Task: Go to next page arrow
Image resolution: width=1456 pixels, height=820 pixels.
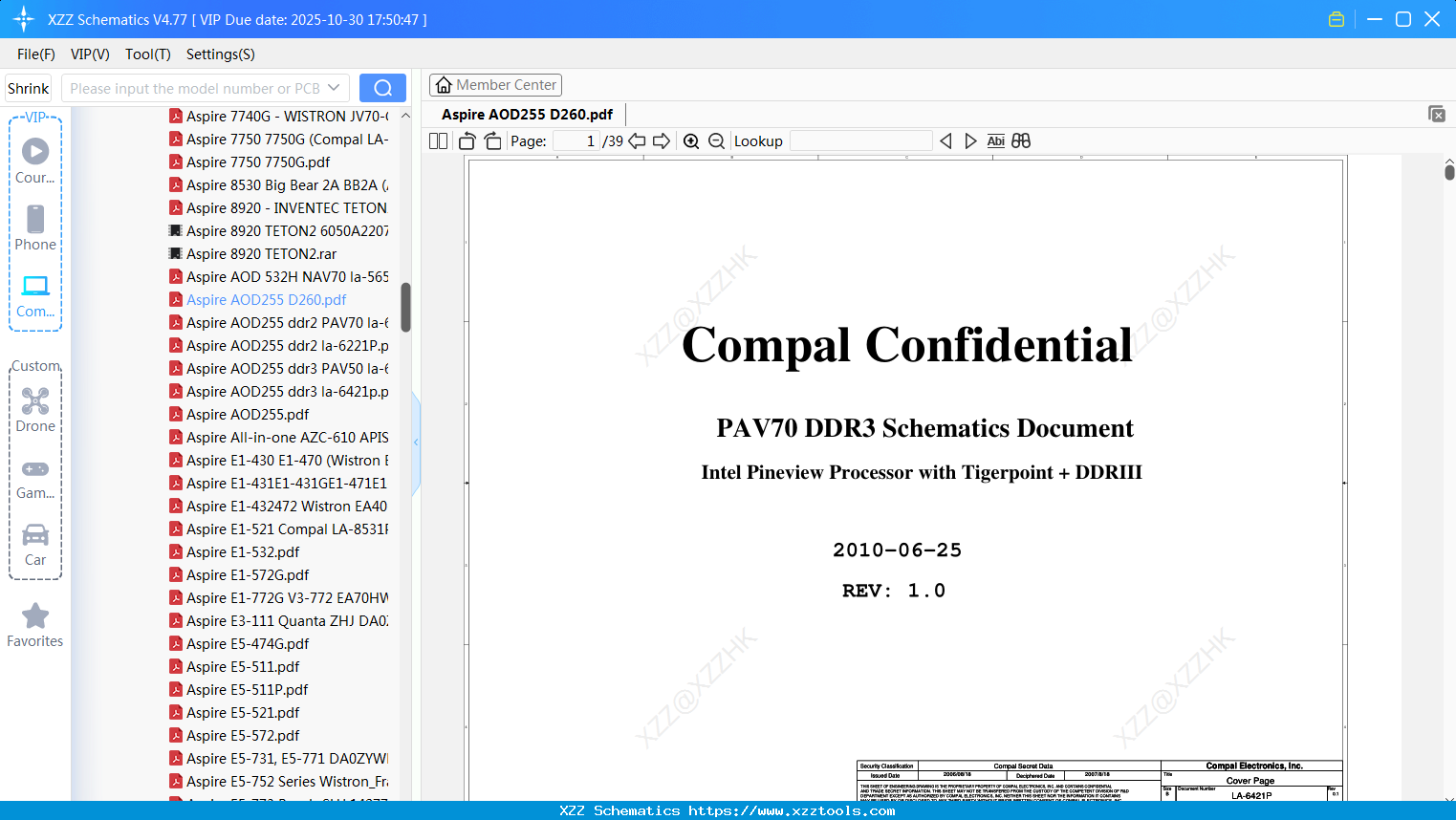Action: pyautogui.click(x=662, y=141)
